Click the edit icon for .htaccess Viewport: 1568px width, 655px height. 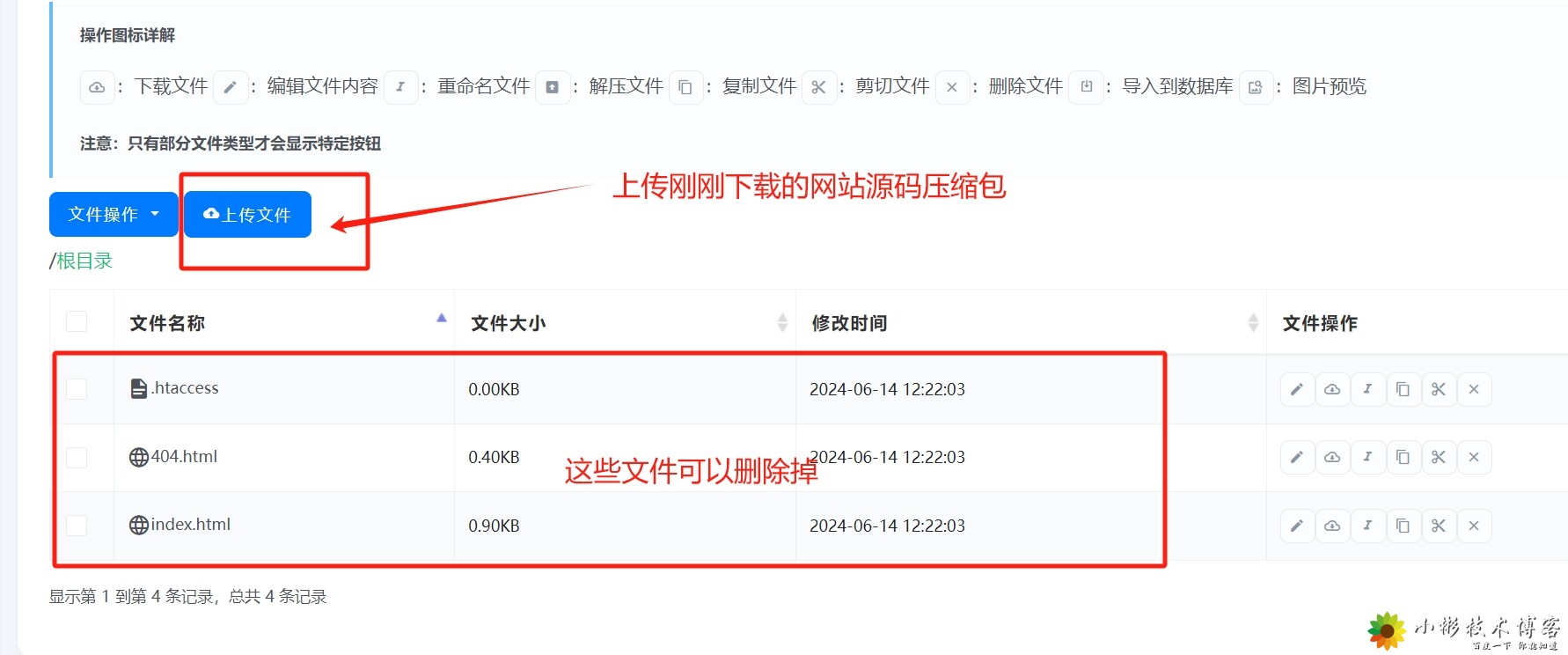point(1297,389)
